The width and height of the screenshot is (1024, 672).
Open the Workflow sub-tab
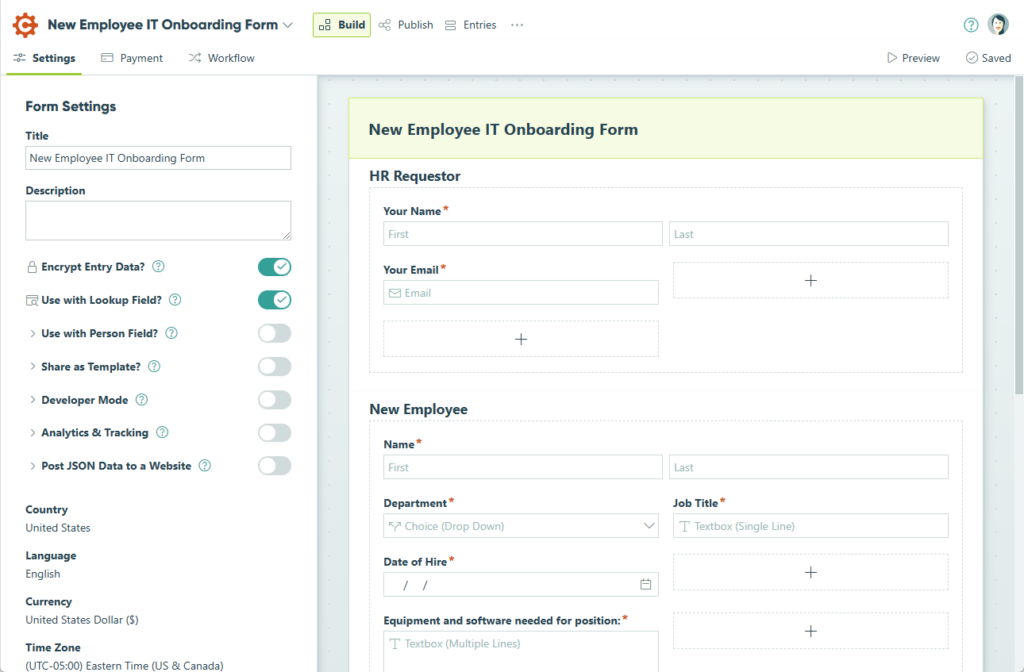coord(221,58)
